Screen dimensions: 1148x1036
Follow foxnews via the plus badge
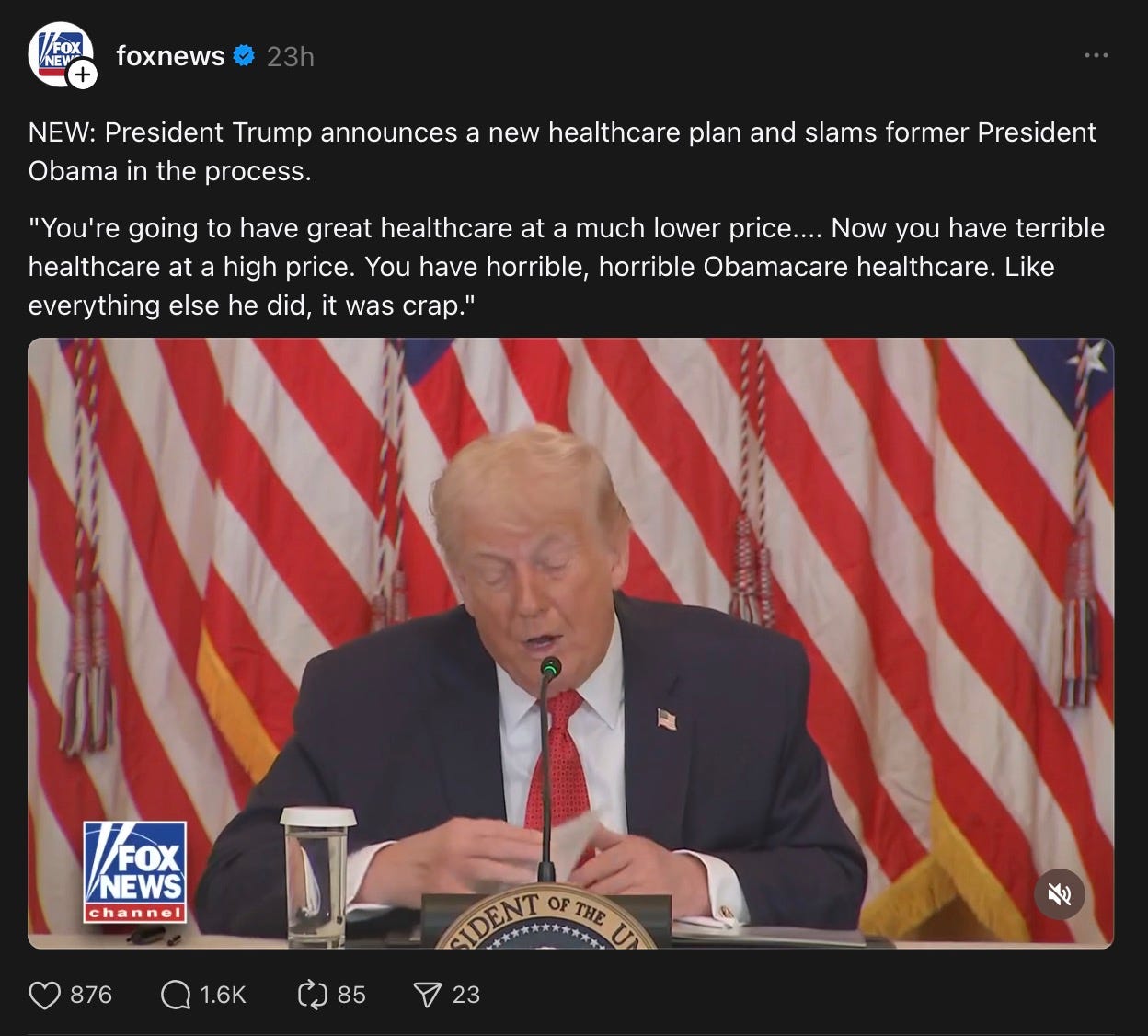pos(83,75)
